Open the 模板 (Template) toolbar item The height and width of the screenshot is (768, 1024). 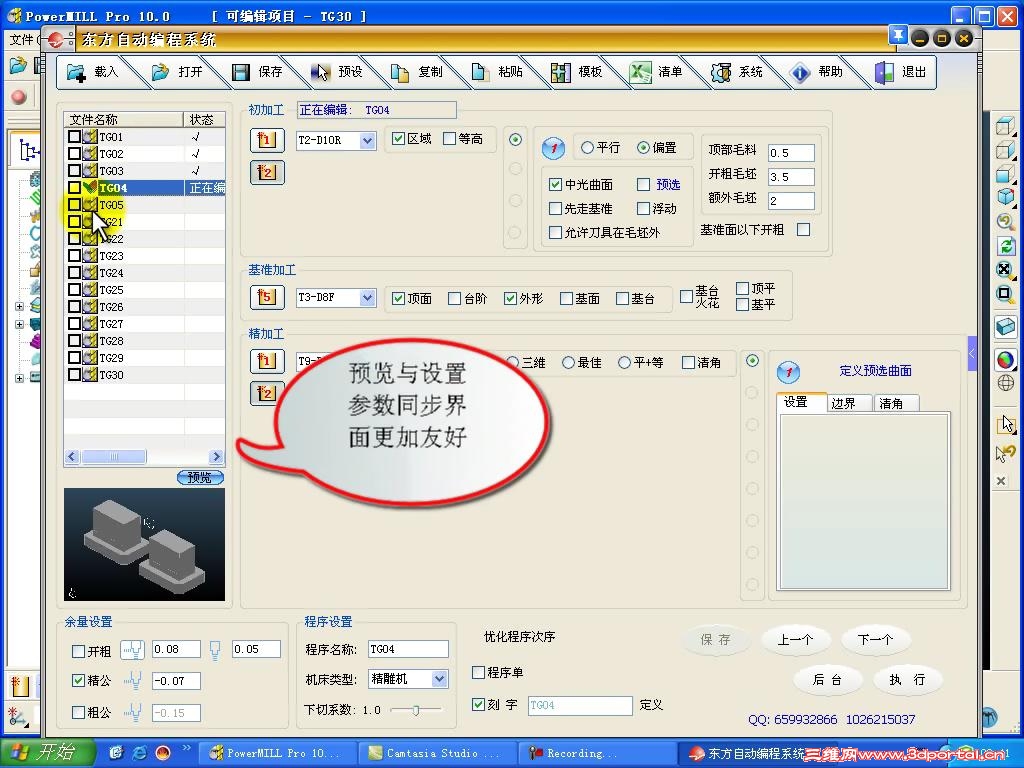(577, 72)
